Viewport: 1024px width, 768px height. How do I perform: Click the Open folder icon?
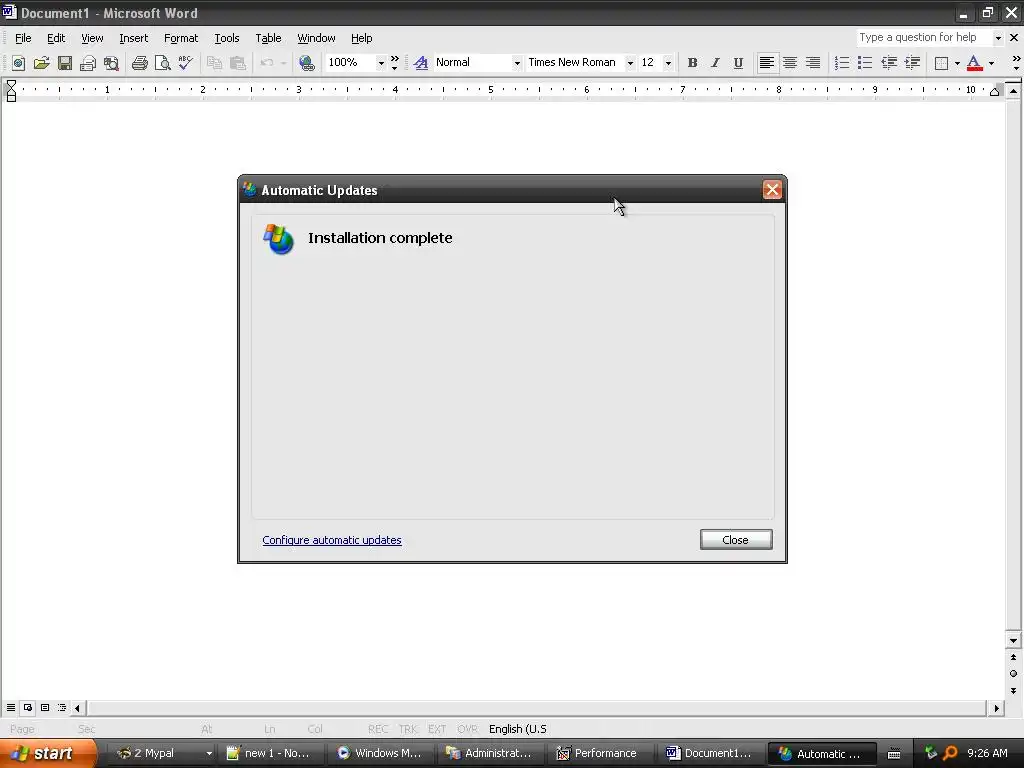tap(42, 63)
